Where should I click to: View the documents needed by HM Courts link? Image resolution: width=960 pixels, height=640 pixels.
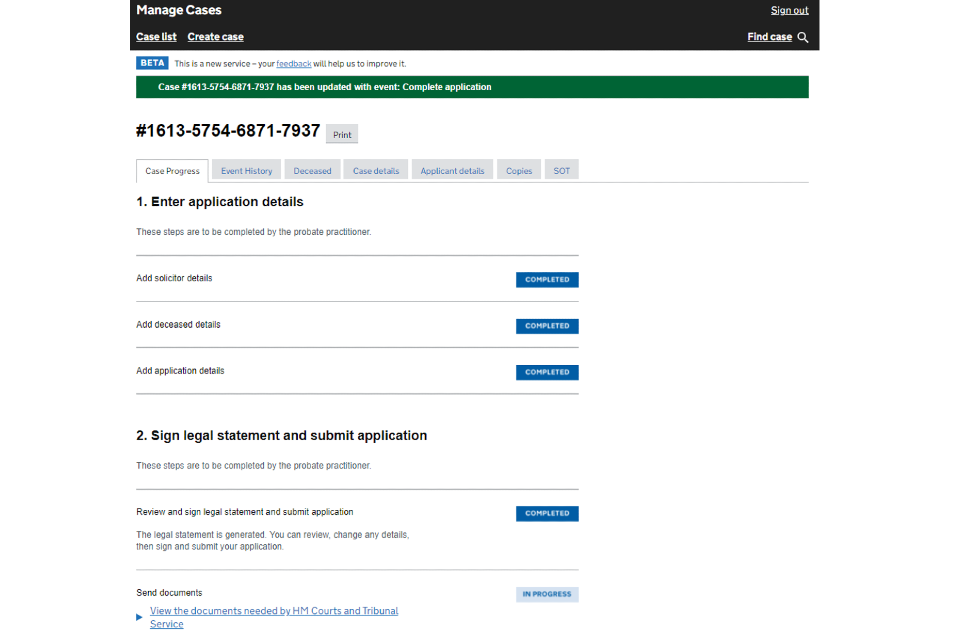(274, 617)
